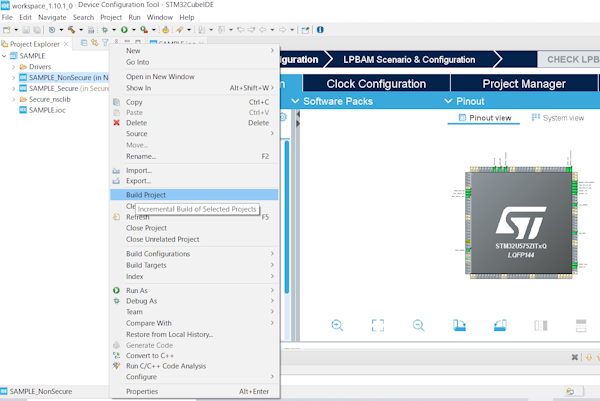Click the fit-to-screen frame icon
The width and height of the screenshot is (600, 401).
point(378,325)
